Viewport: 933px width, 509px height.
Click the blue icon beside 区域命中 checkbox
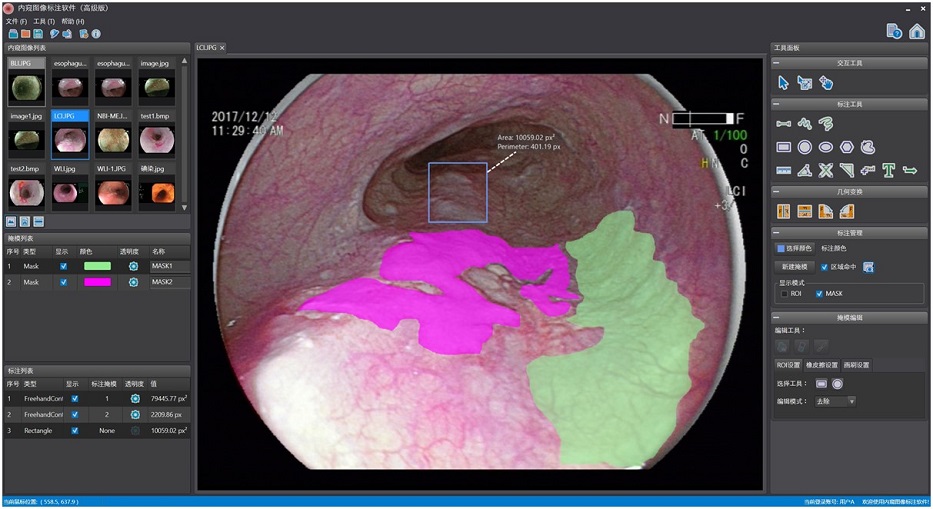pyautogui.click(x=869, y=267)
